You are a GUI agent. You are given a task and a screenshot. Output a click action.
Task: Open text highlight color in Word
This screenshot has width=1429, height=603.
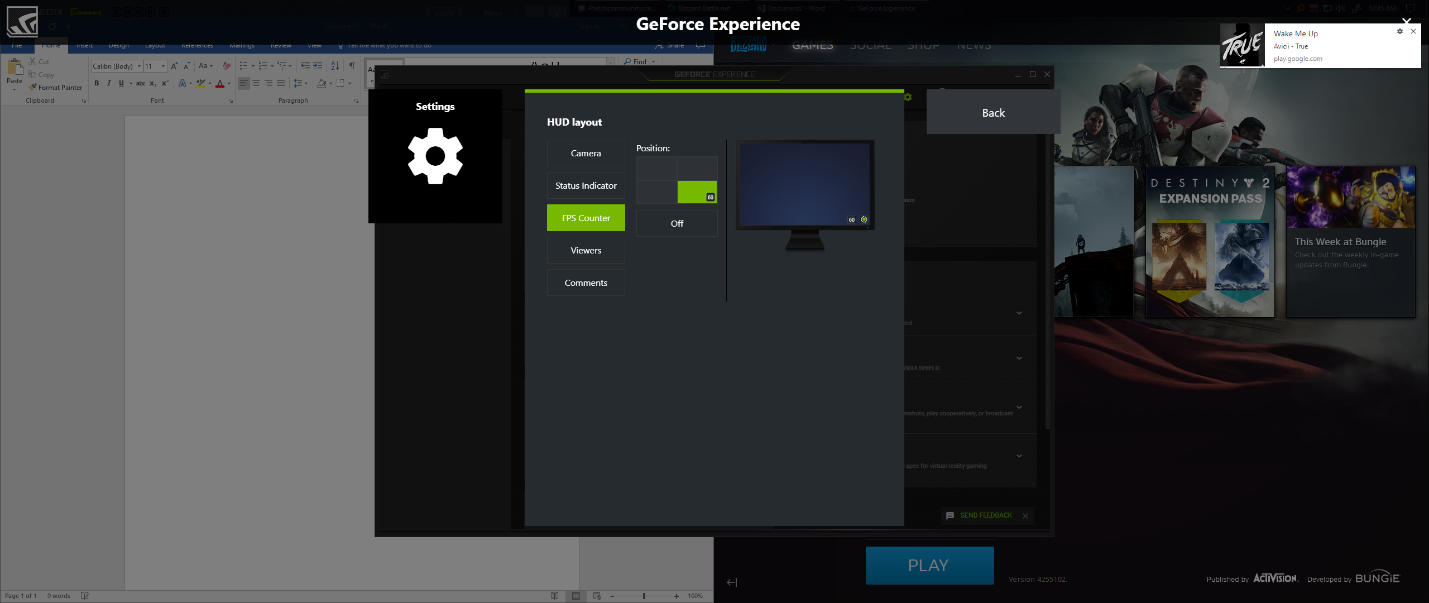tap(201, 83)
